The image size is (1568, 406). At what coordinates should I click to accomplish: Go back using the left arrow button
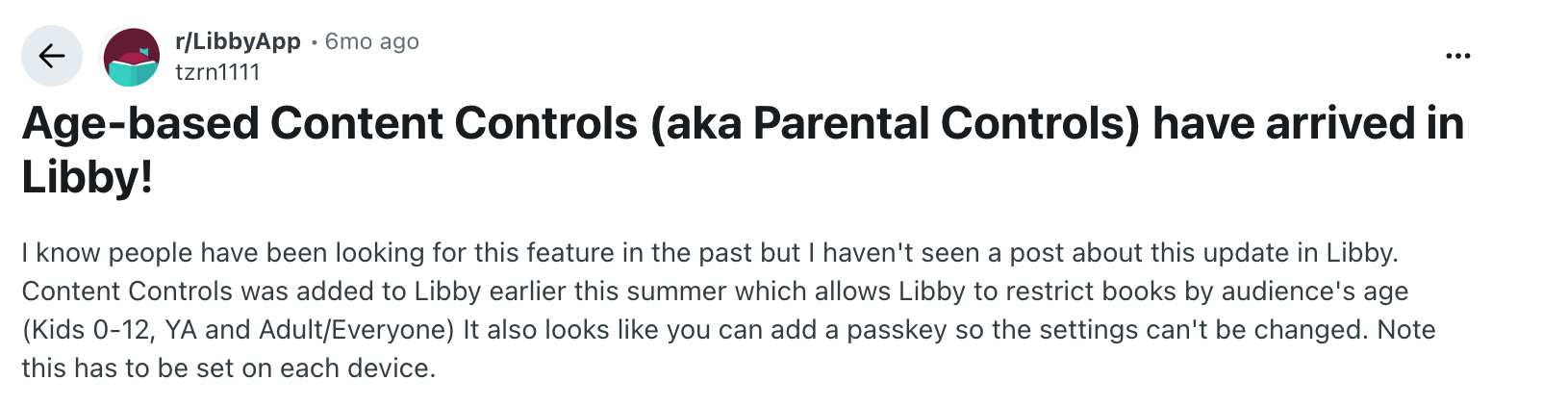coord(52,57)
